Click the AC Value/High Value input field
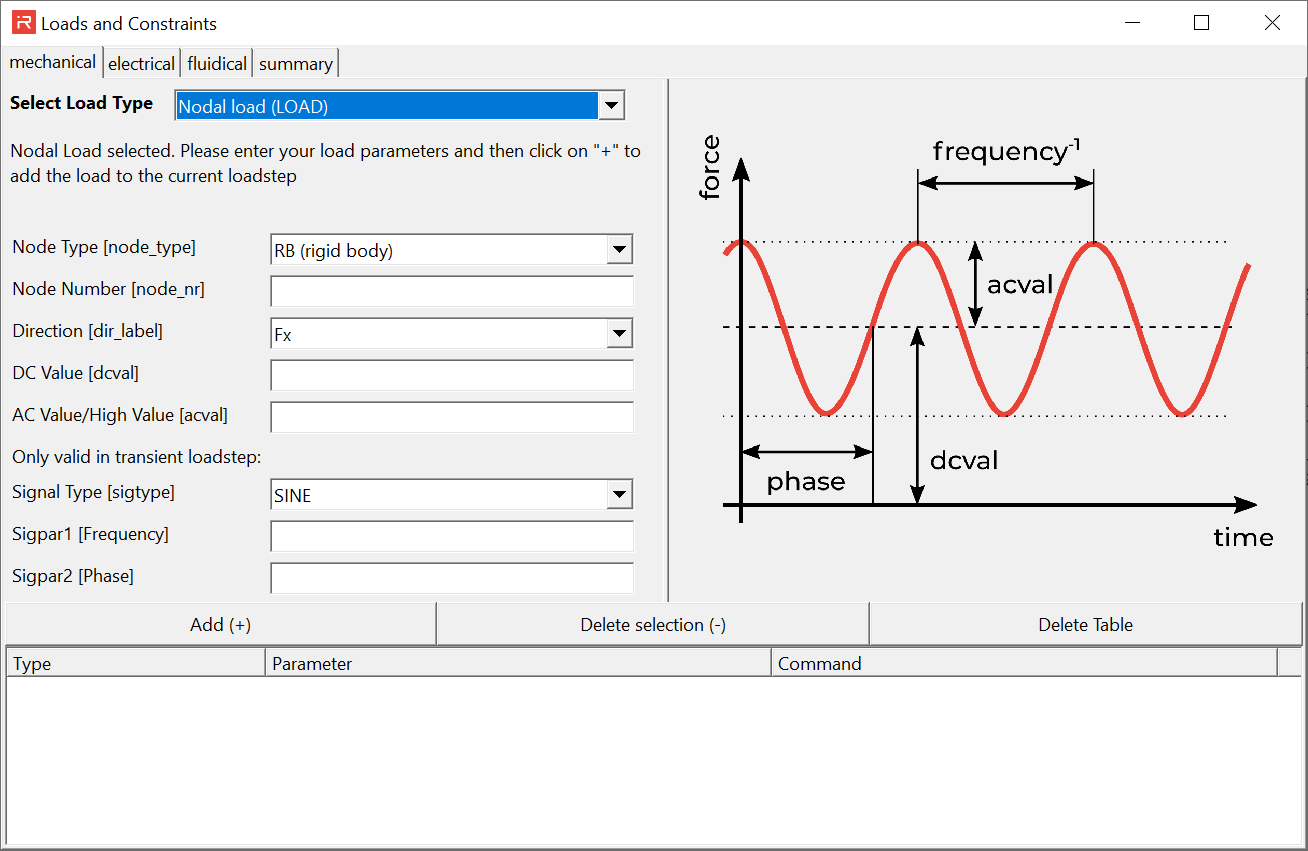 click(451, 417)
